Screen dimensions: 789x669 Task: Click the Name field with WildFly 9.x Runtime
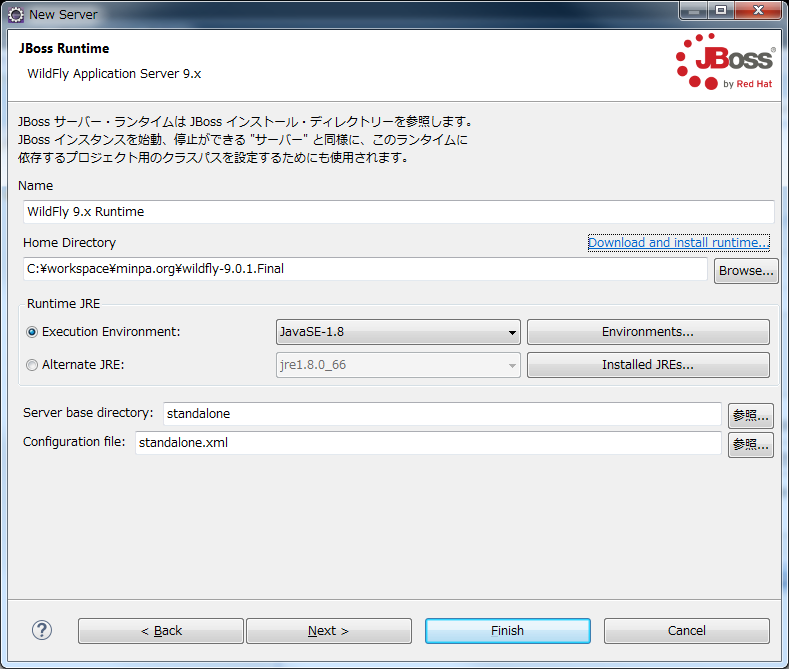point(398,212)
